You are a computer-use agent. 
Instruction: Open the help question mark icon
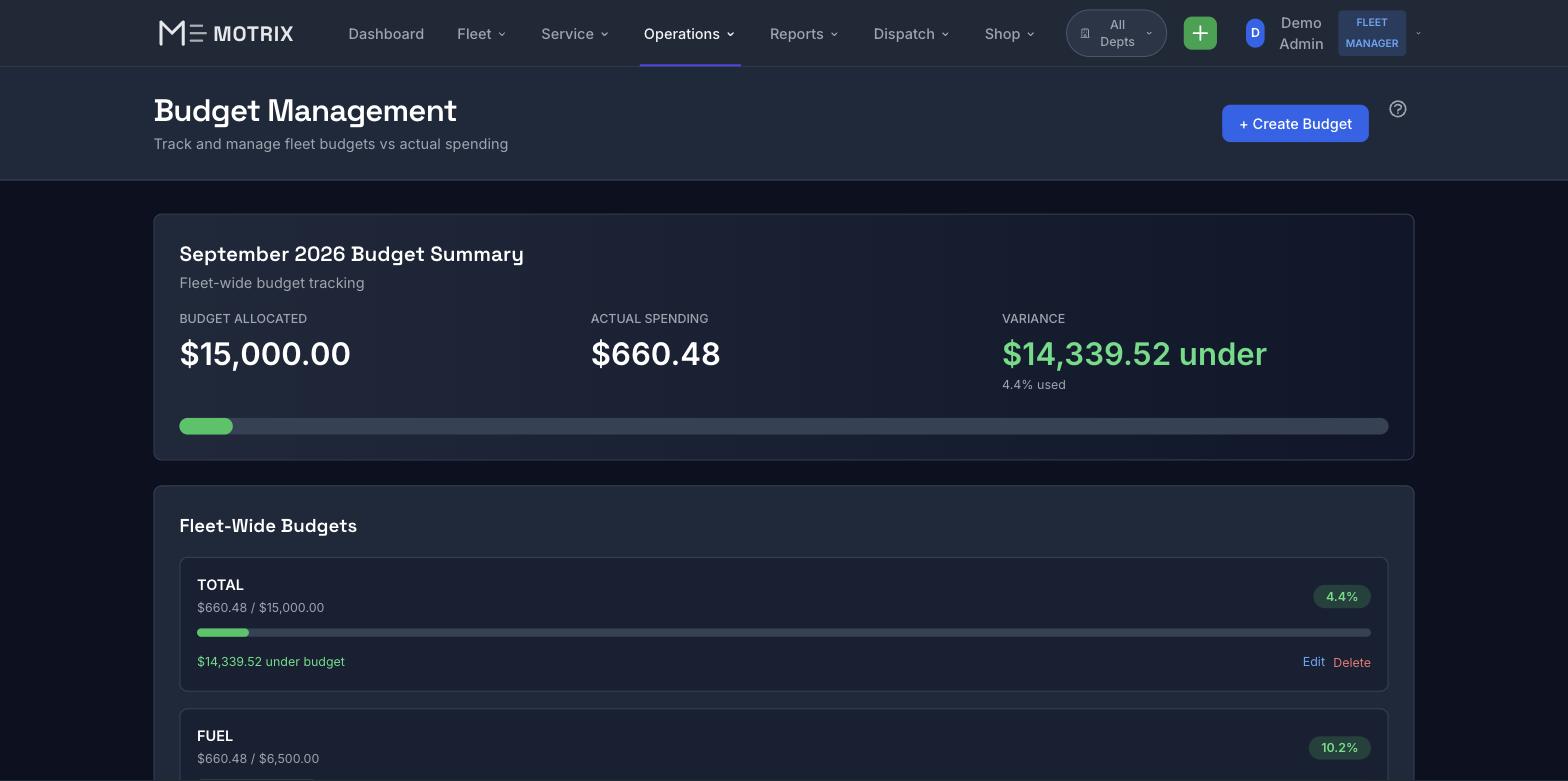[x=1398, y=109]
